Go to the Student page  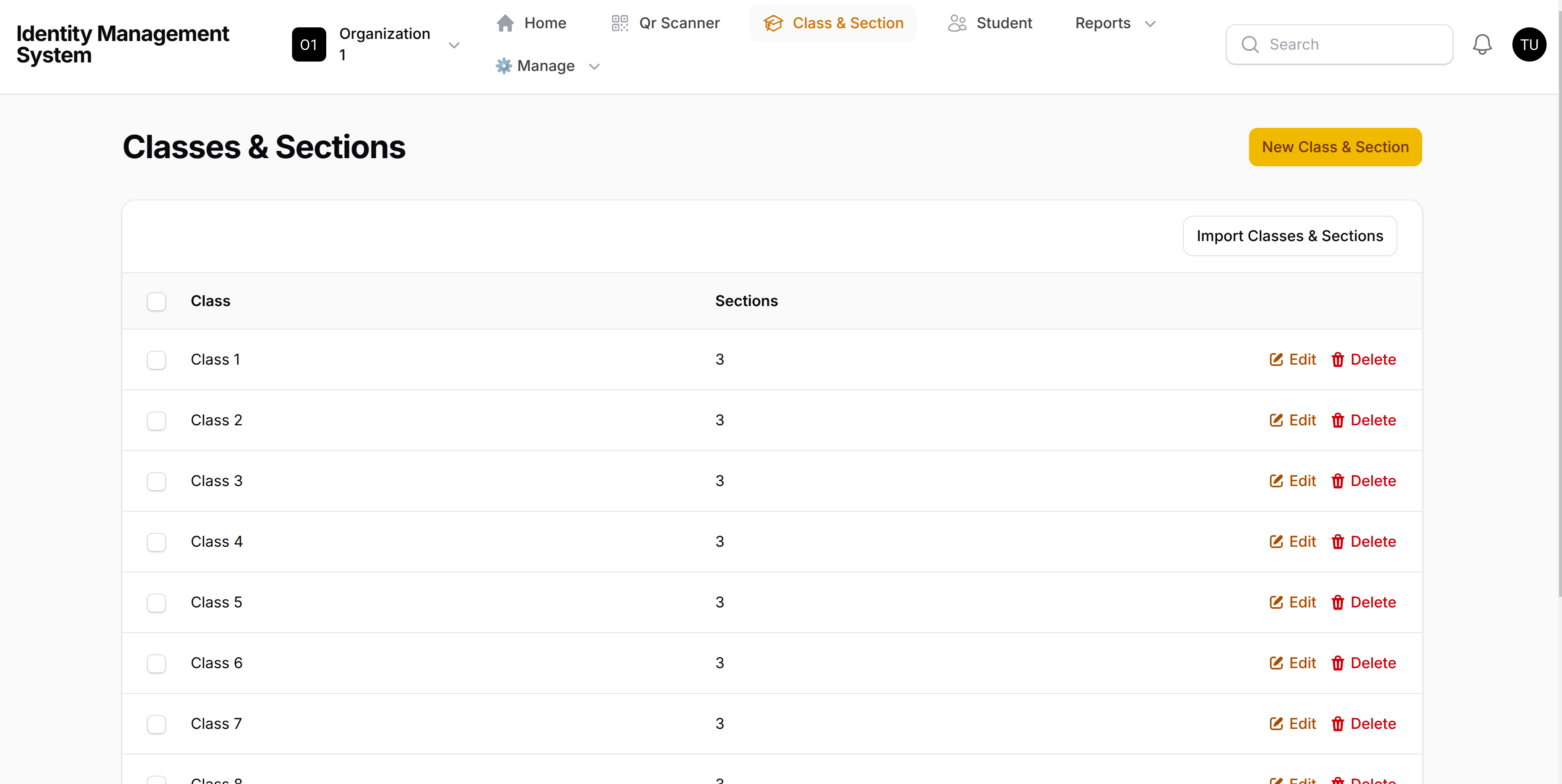(1004, 23)
